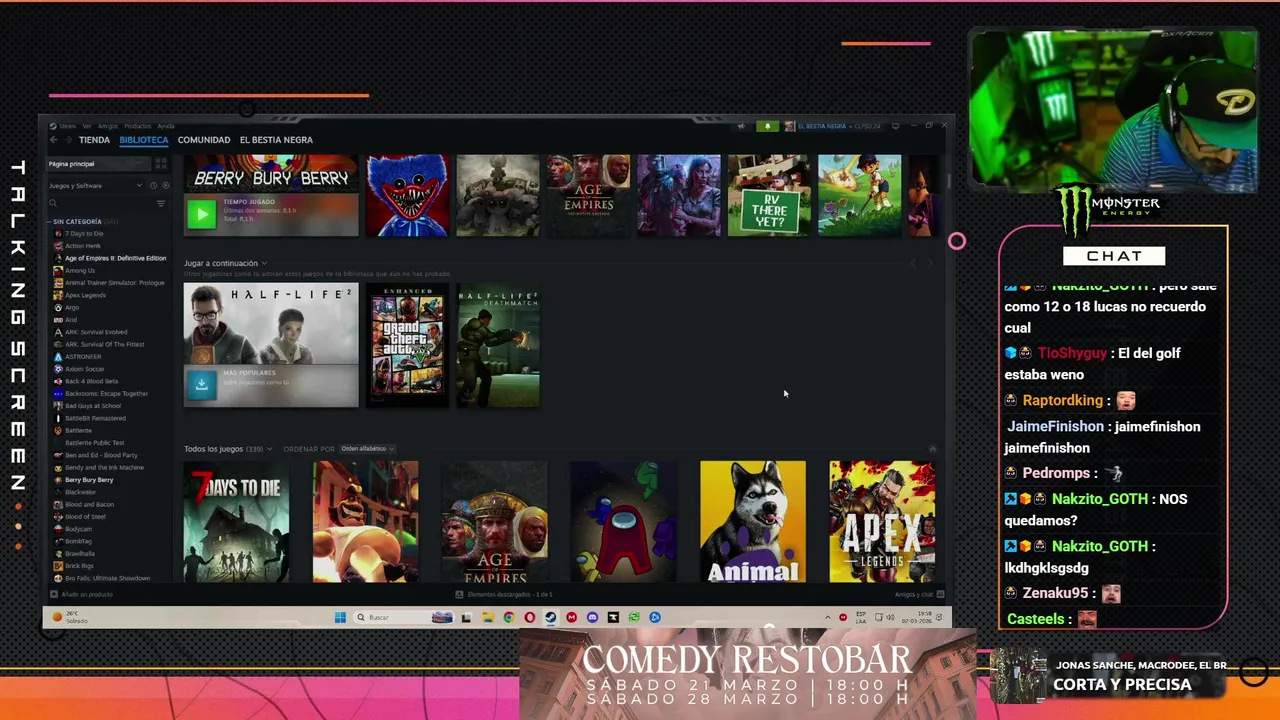Click the Chrome icon on the taskbar
1280x720 pixels.
tap(509, 617)
